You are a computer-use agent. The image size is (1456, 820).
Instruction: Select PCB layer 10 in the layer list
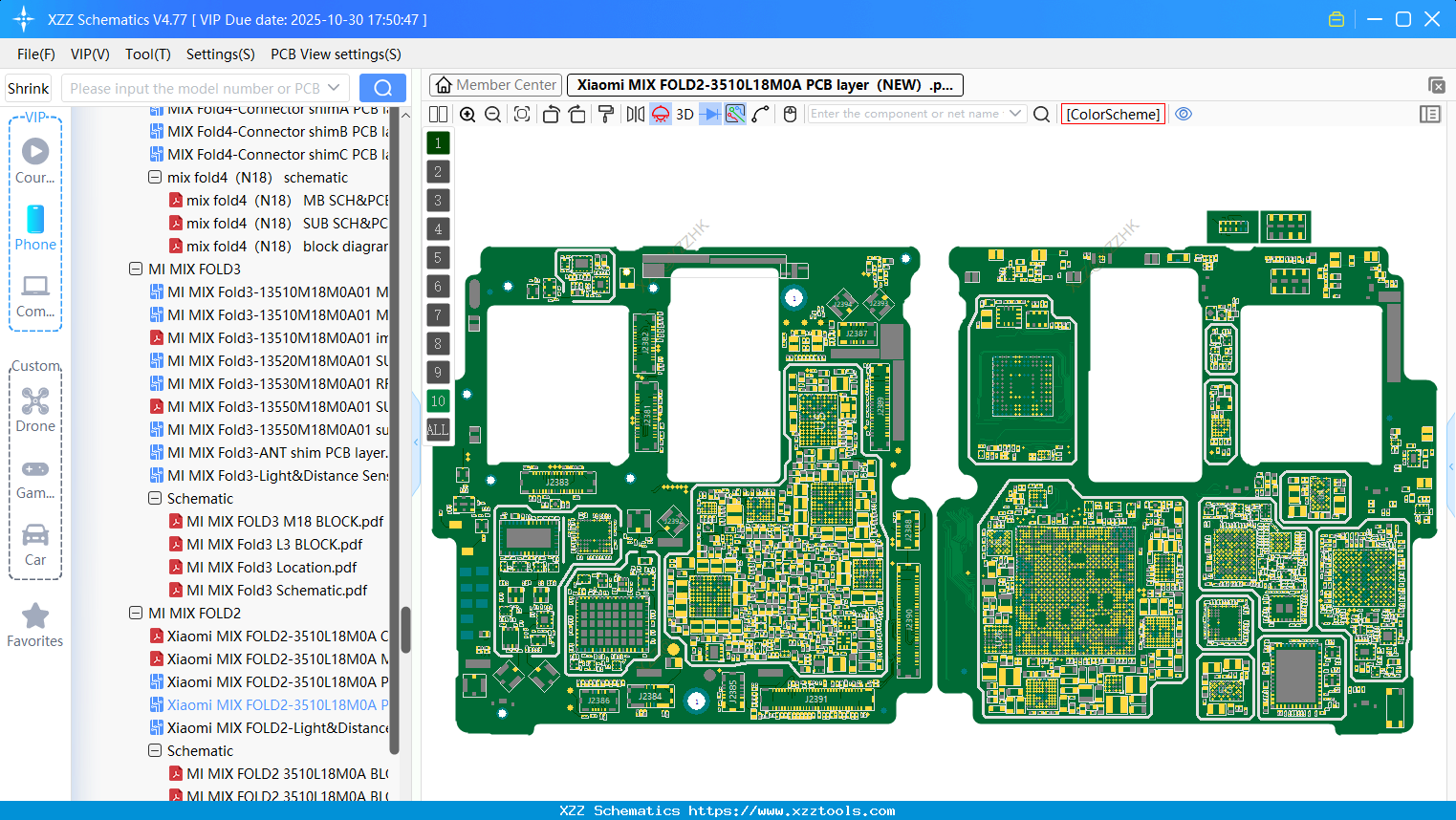coord(438,400)
